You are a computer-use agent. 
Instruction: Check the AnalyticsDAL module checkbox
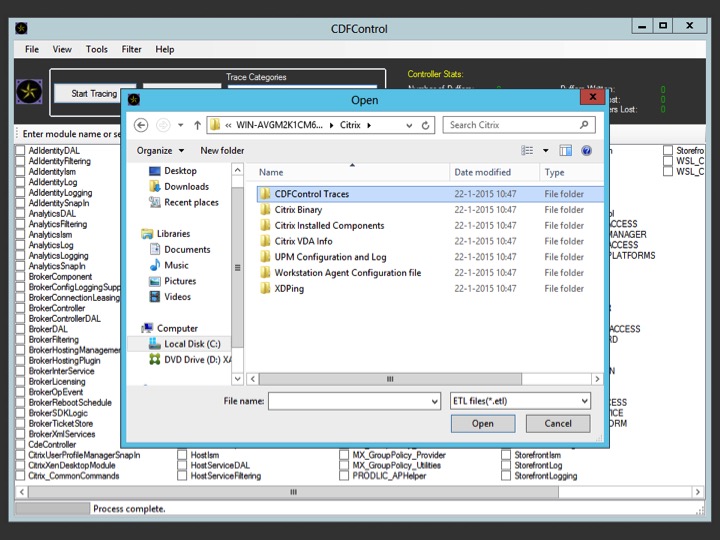(20, 214)
